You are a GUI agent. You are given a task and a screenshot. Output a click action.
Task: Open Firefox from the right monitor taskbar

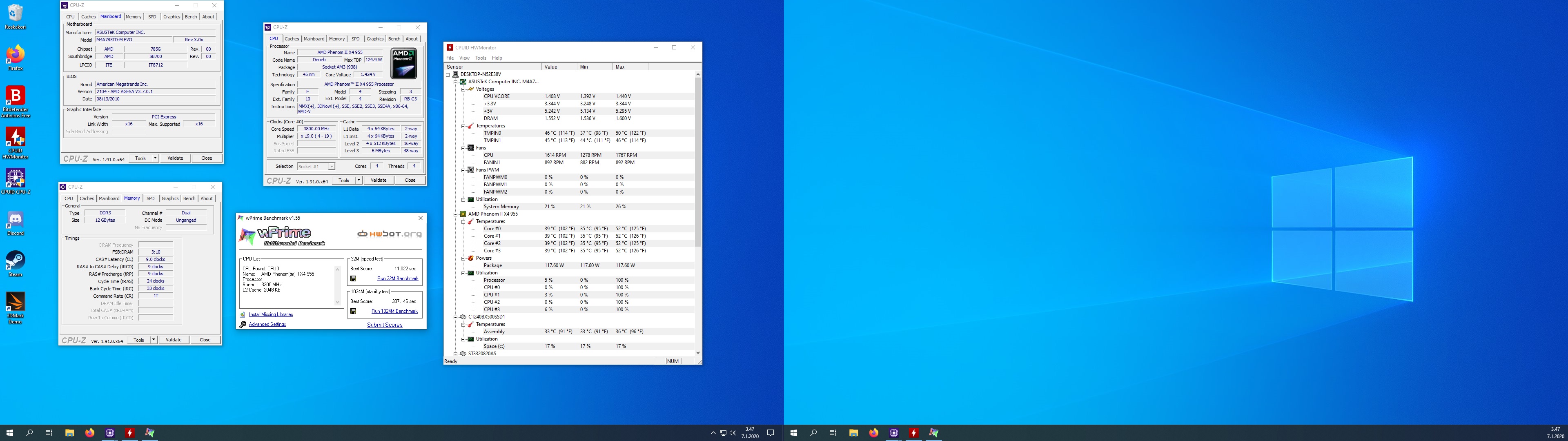(x=873, y=433)
